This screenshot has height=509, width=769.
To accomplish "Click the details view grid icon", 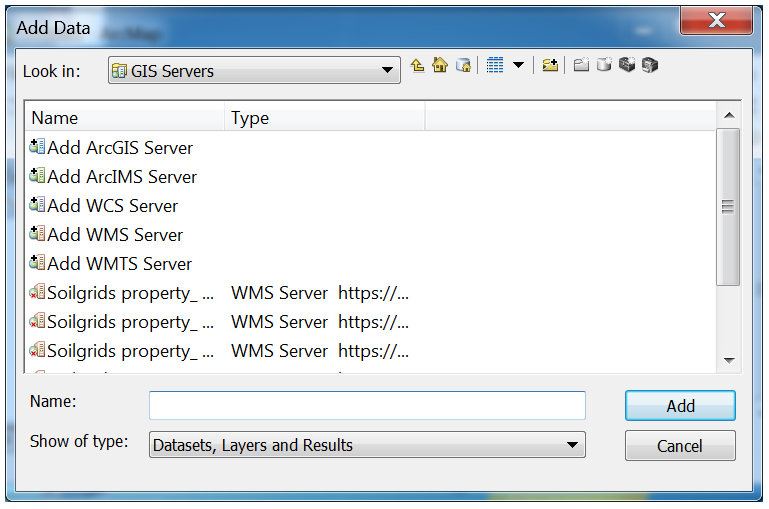I will [x=495, y=66].
